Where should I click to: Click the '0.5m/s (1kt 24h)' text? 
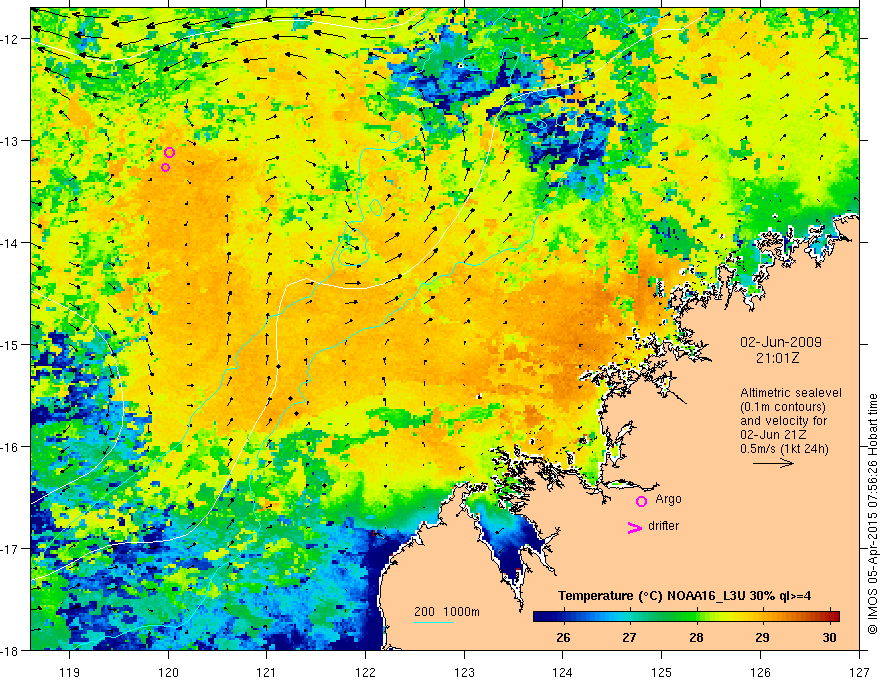784,449
